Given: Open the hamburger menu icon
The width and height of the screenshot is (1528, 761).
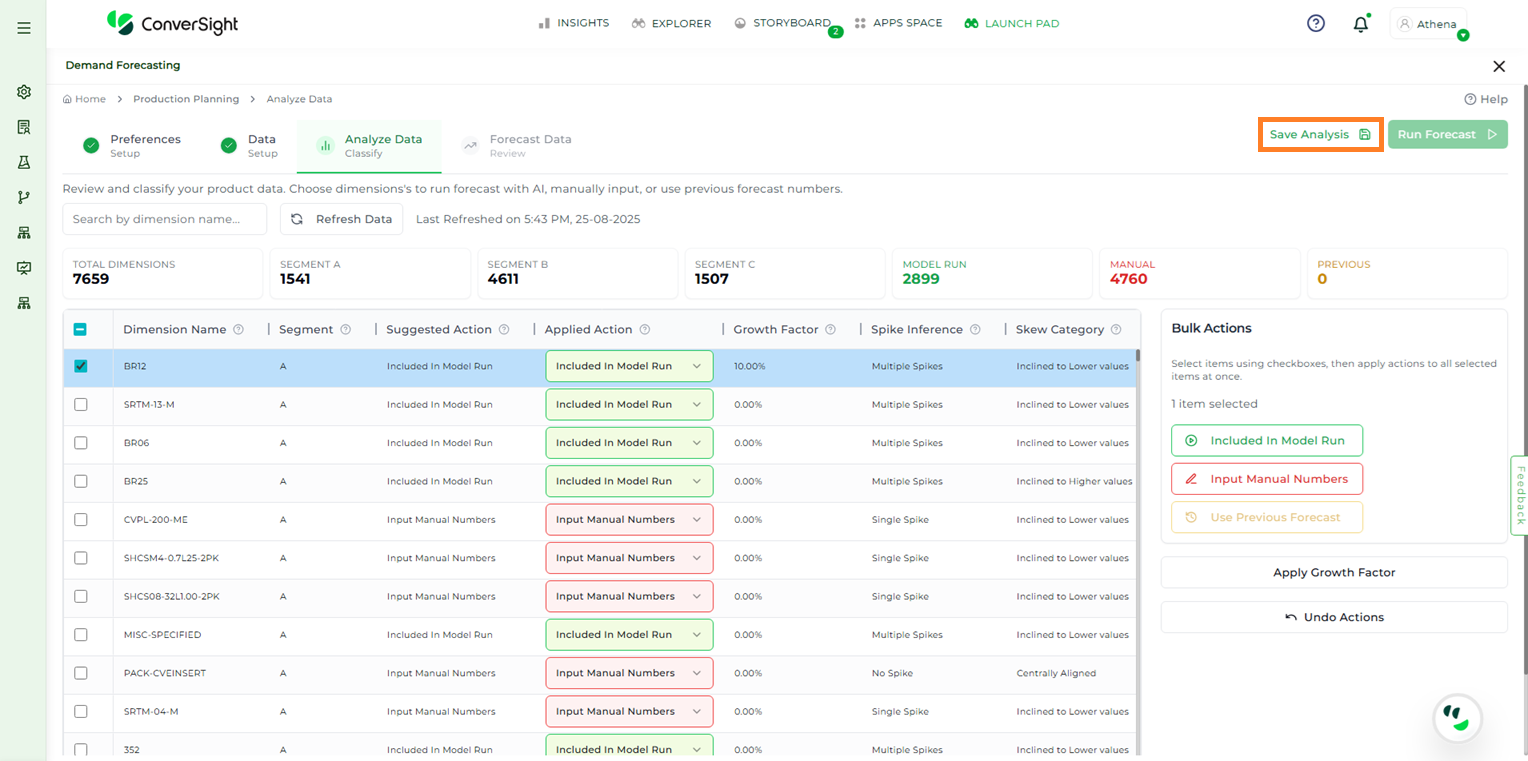Looking at the screenshot, I should tap(24, 28).
